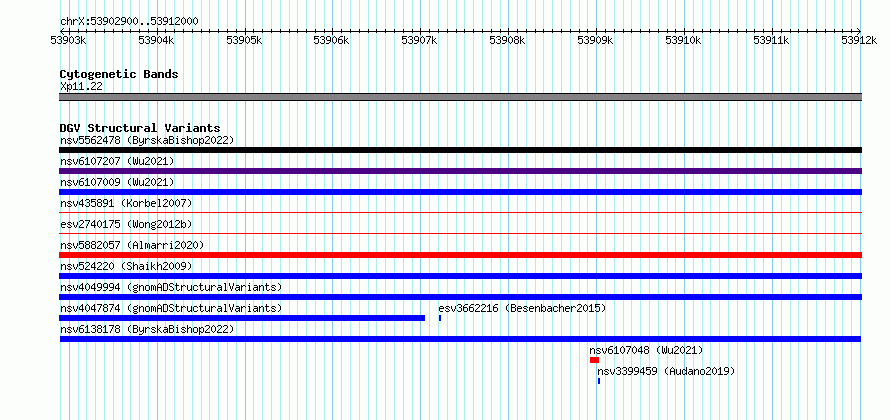Viewport: 890px width, 420px height.
Task: Click the nsv6138178 (ByrskaBishop2022) label
Action: (147, 329)
